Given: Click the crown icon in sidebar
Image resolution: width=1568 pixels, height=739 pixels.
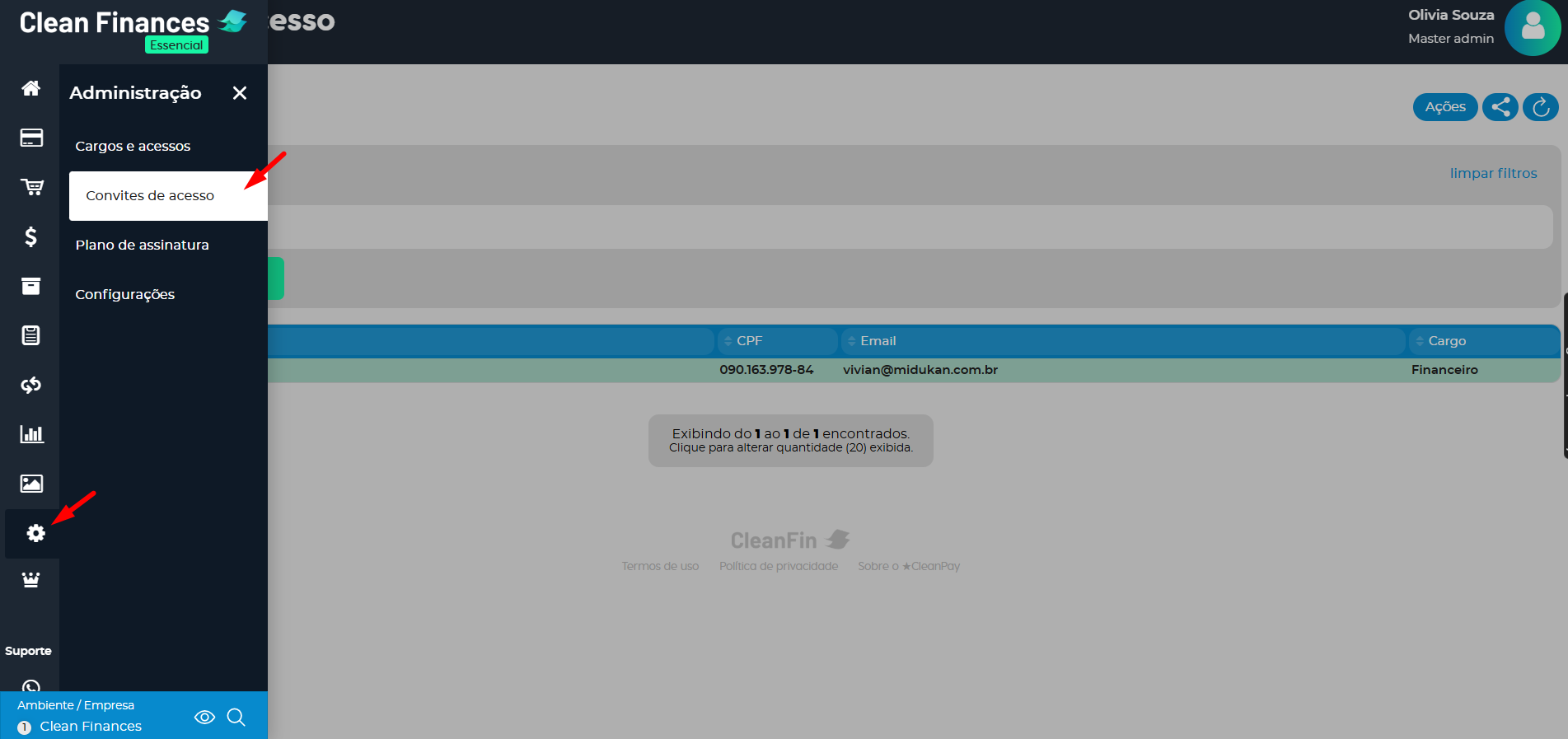Looking at the screenshot, I should point(31,580).
